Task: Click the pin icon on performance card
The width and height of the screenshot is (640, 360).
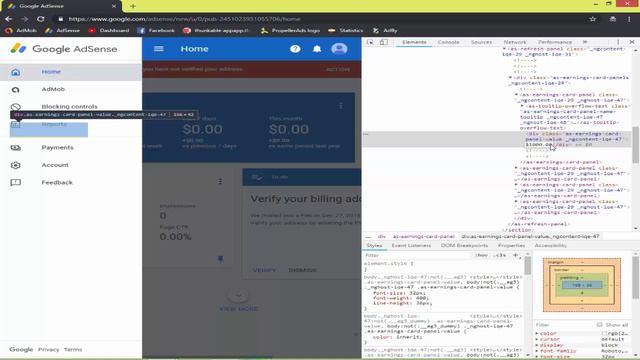Action: (220, 259)
